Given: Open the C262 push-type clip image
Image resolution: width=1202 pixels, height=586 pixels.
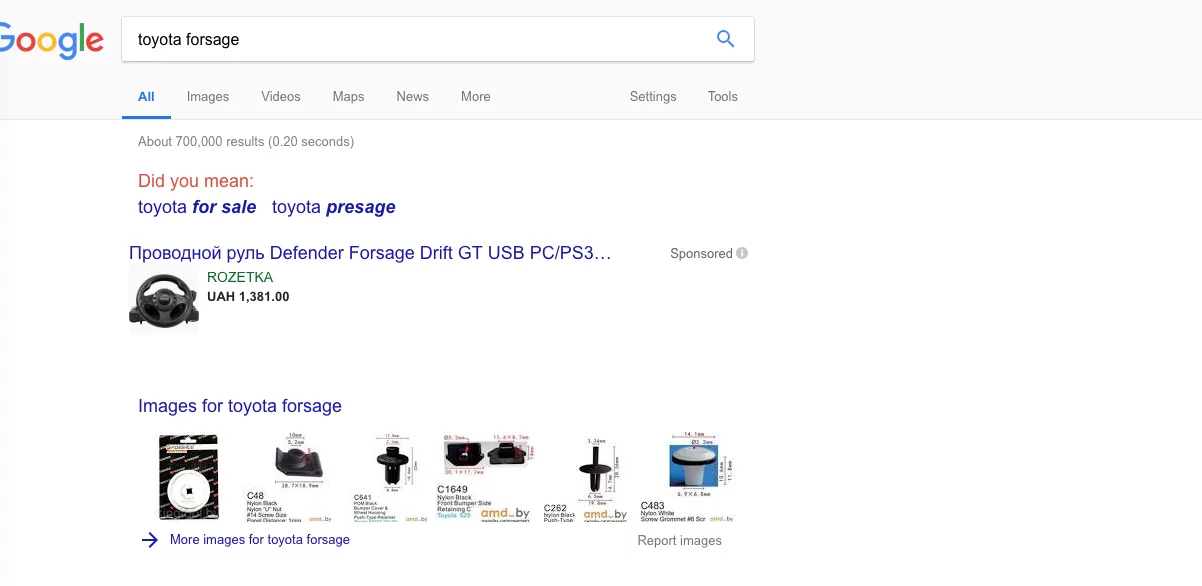Looking at the screenshot, I should 587,477.
